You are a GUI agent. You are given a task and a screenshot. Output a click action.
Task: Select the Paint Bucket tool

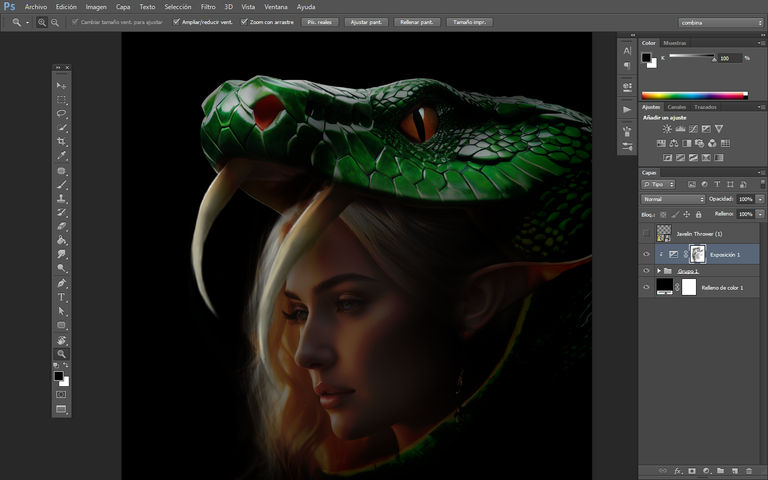(61, 240)
